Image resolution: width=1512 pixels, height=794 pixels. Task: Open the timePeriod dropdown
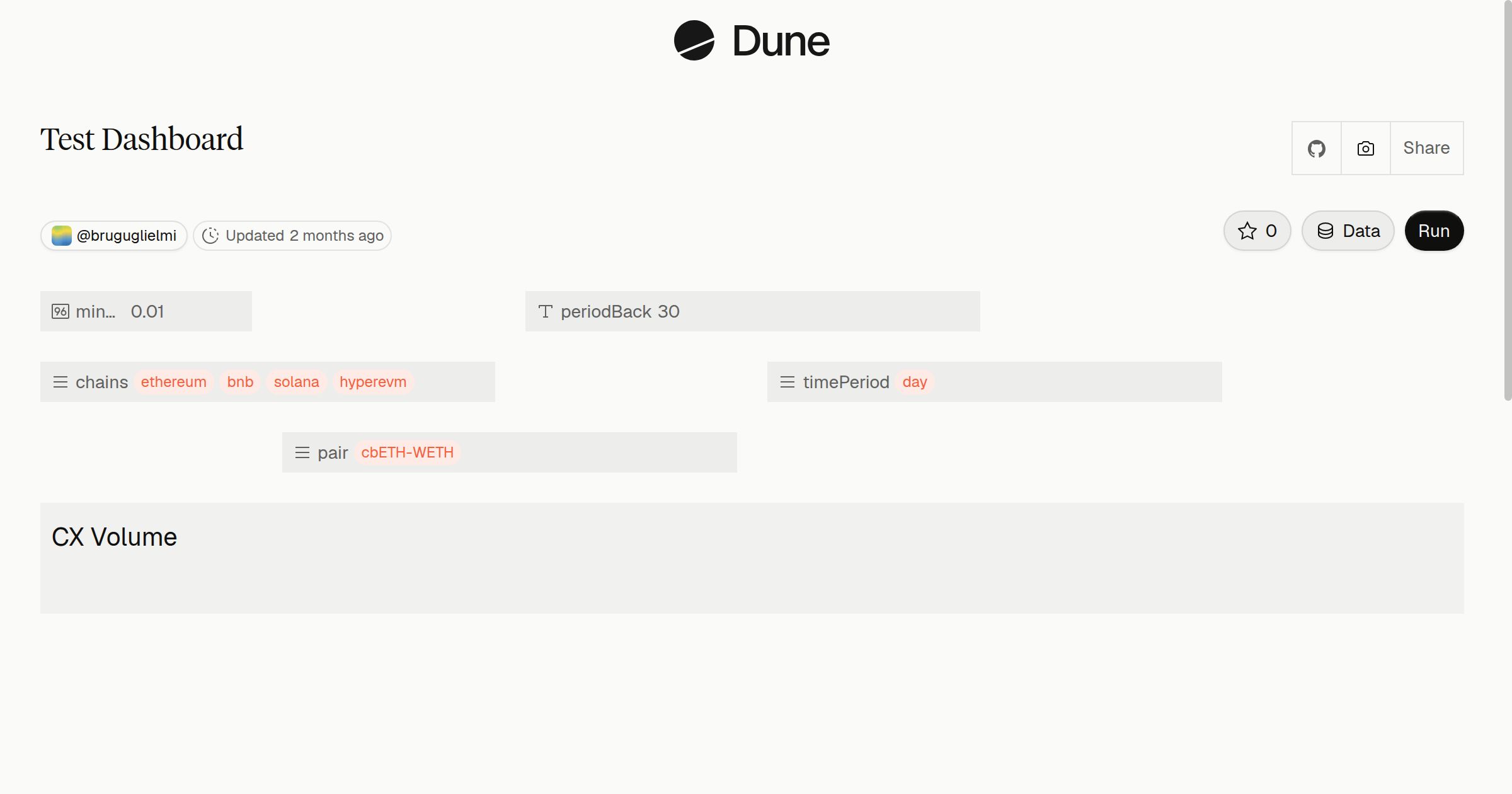point(994,382)
